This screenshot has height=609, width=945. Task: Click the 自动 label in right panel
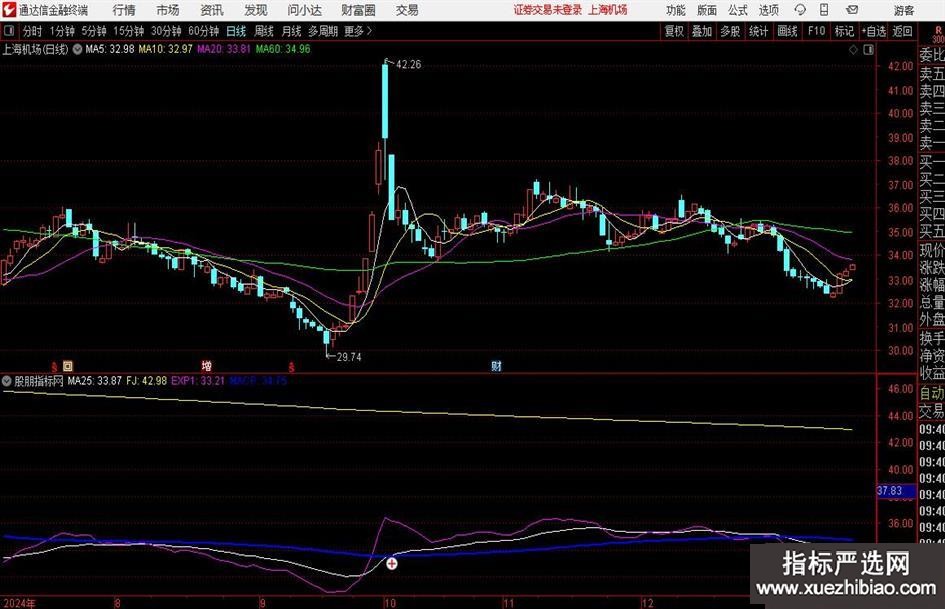(932, 393)
